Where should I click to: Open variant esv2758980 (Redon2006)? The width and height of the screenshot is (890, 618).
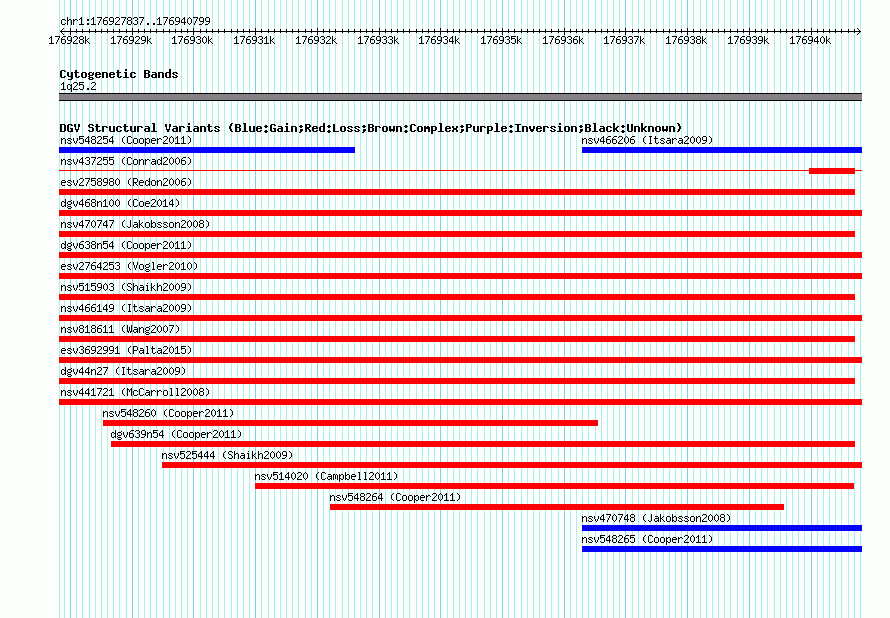tap(126, 182)
